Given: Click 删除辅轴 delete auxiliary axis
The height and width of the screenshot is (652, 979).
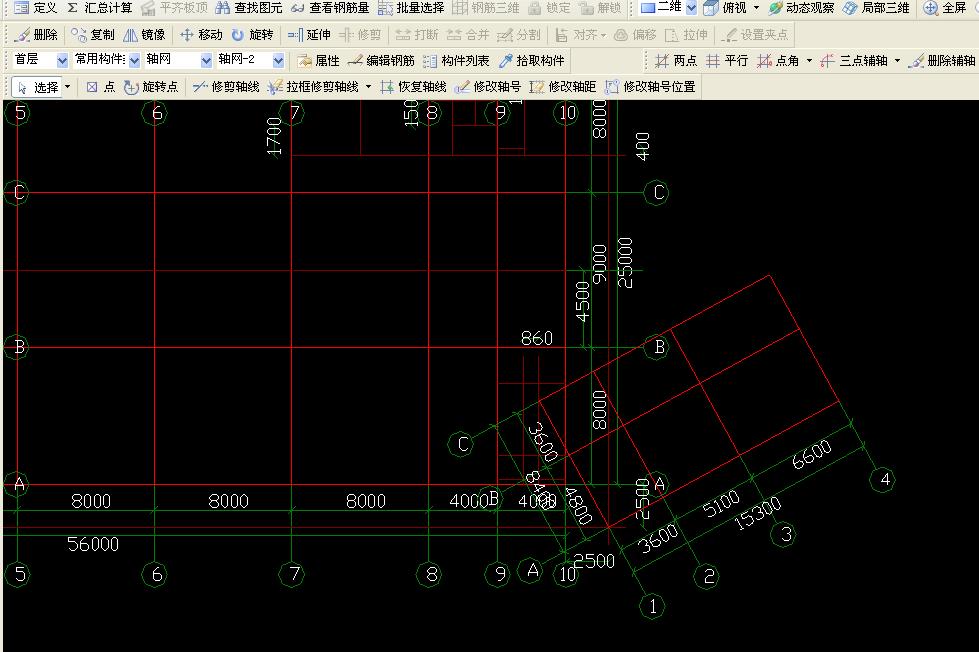Looking at the screenshot, I should 942,61.
